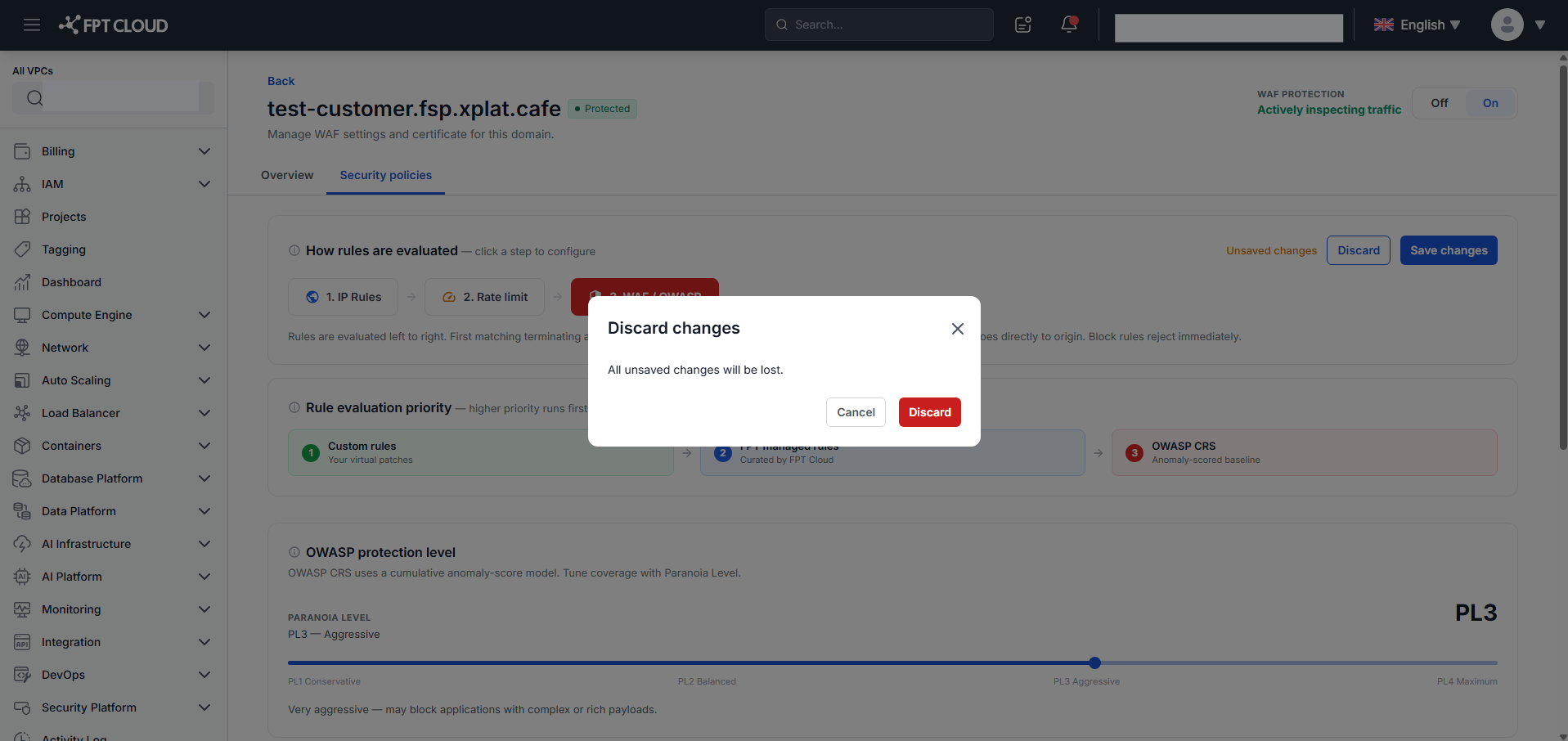This screenshot has width=1568, height=741.
Task: Click the user avatar icon
Action: [1507, 25]
